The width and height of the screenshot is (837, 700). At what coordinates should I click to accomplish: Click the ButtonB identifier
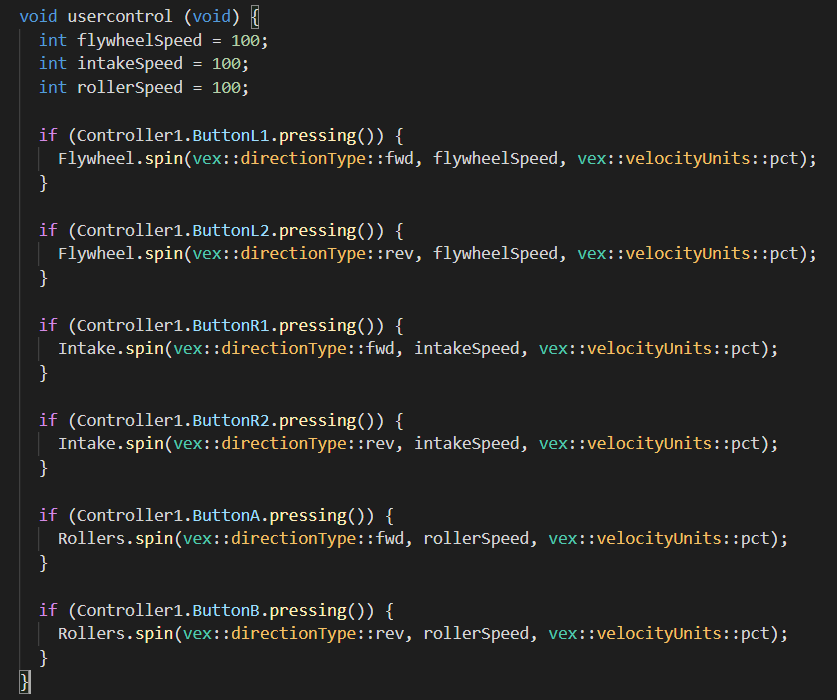coord(226,611)
